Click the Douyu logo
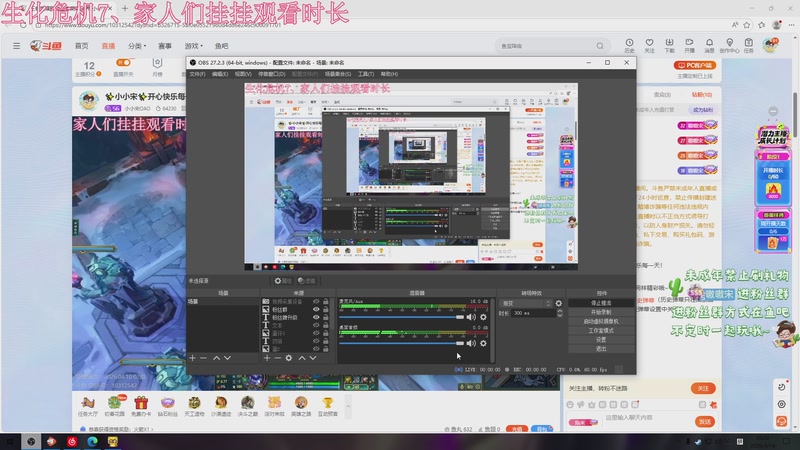Image resolution: width=800 pixels, height=450 pixels. tap(46, 46)
